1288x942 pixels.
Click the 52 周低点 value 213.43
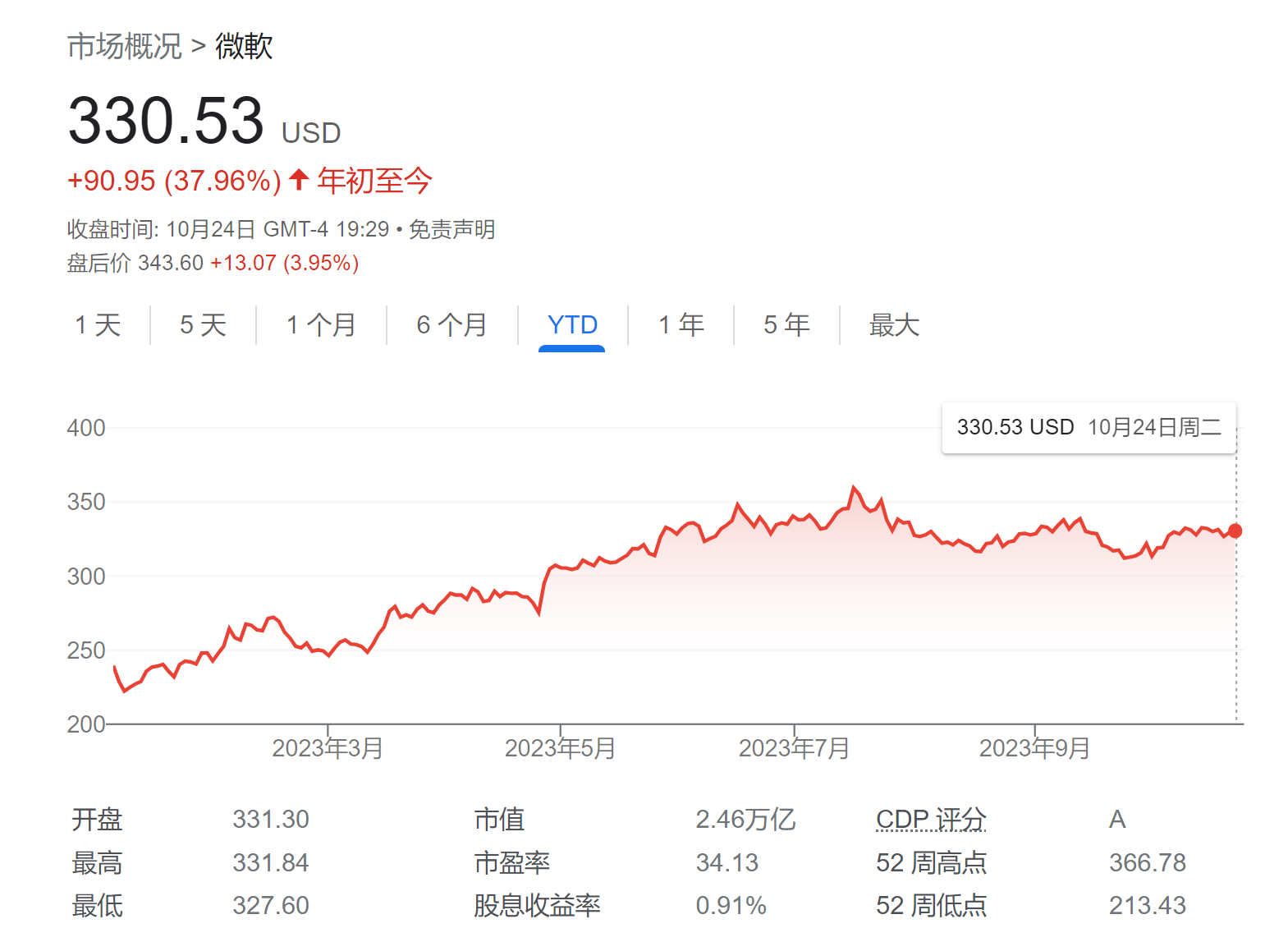click(x=1148, y=906)
